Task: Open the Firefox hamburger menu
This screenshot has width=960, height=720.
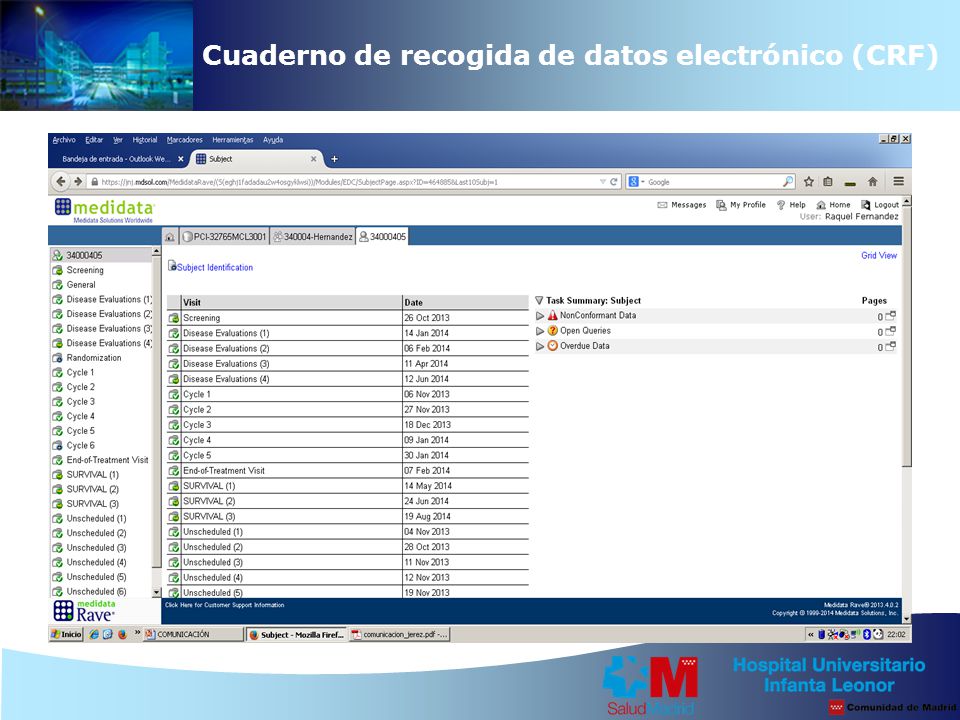Action: click(x=898, y=181)
